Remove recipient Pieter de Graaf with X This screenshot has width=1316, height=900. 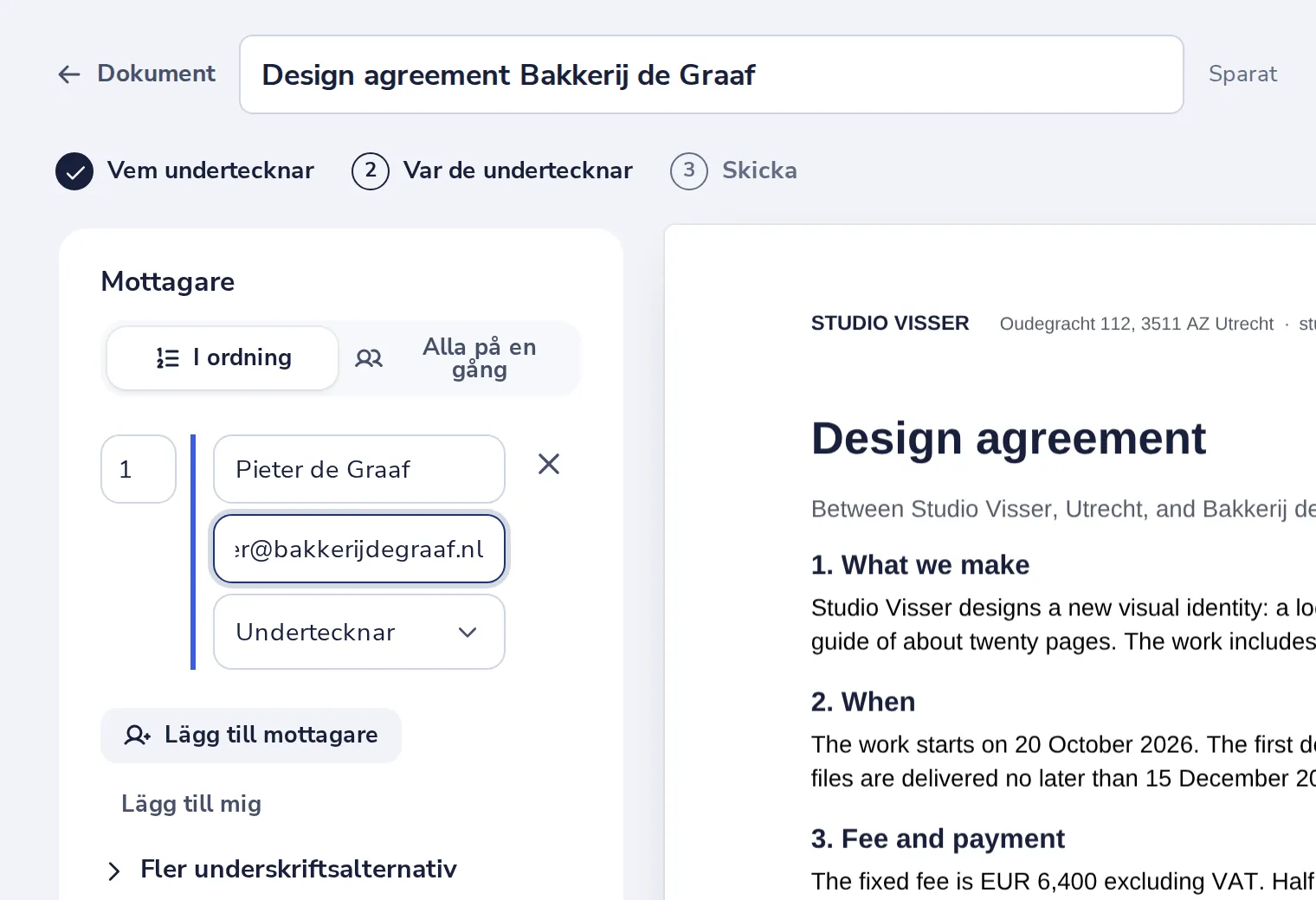[x=549, y=465]
